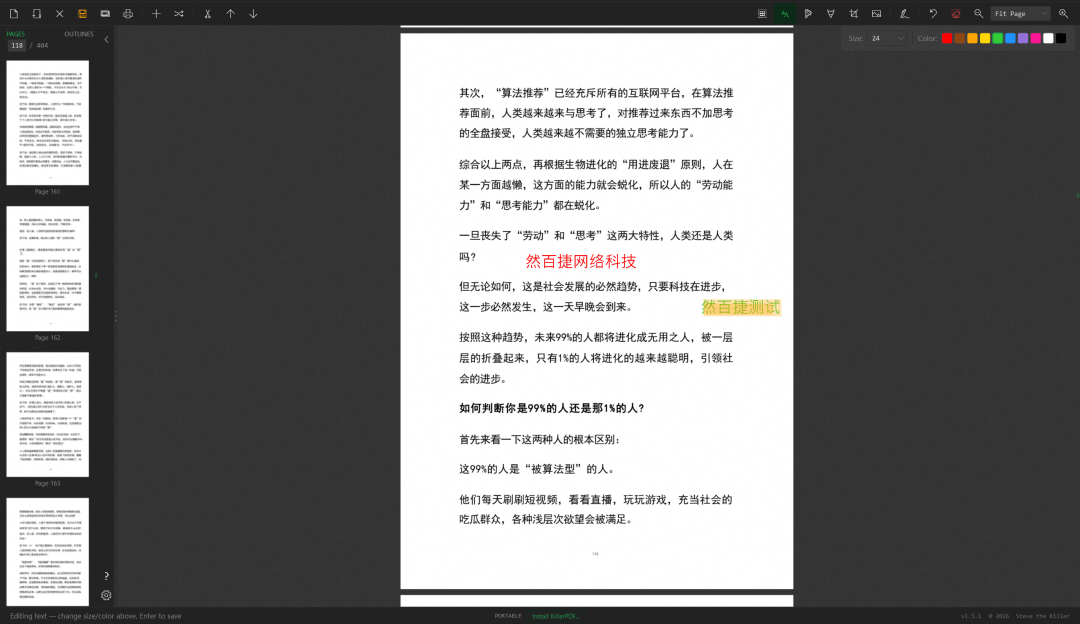Open a PDF file with the import icon
This screenshot has height=624, width=1080.
coord(37,14)
